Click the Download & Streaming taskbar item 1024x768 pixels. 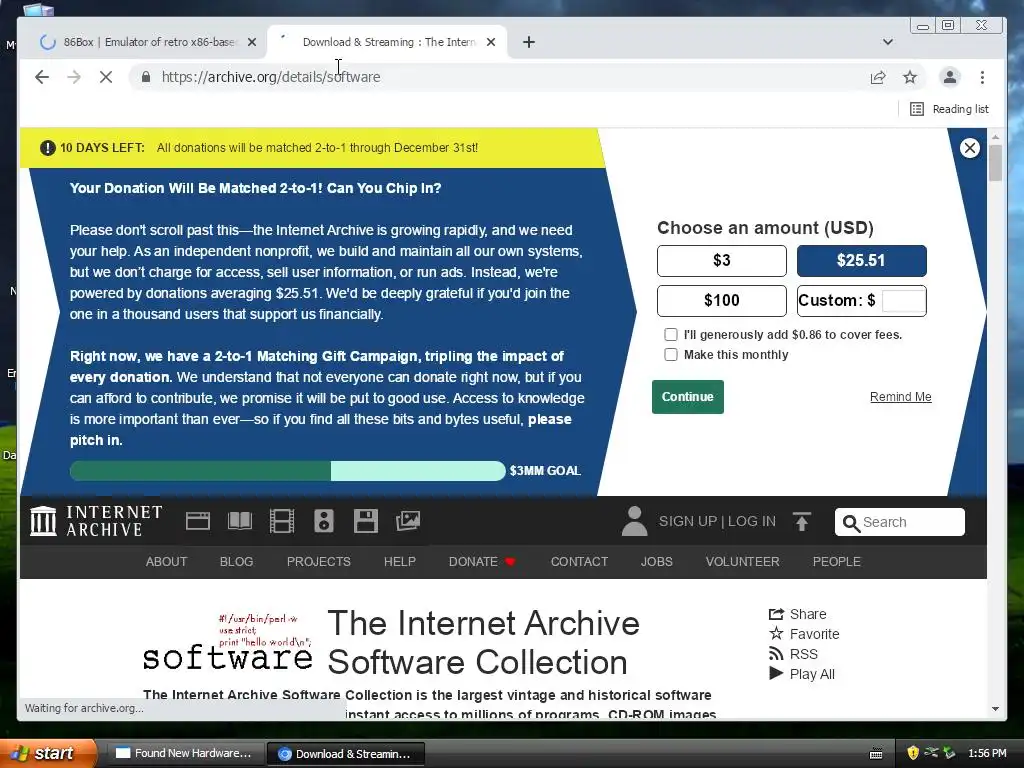tap(346, 754)
